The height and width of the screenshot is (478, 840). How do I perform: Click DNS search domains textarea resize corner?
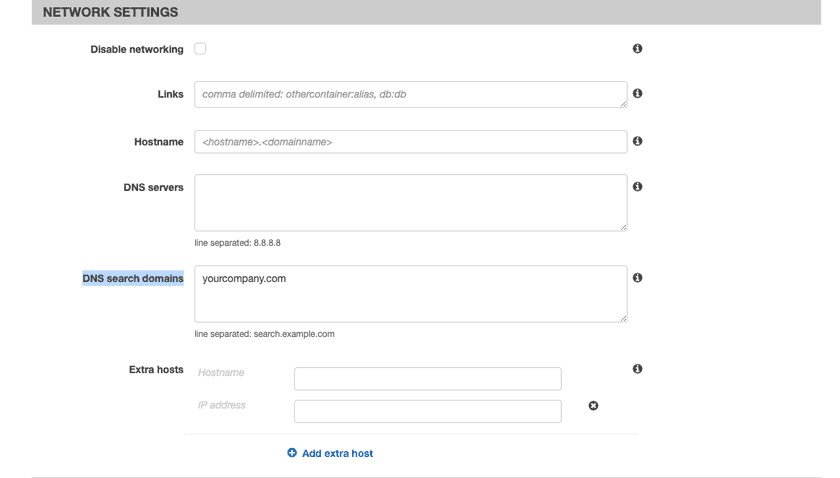tap(623, 318)
